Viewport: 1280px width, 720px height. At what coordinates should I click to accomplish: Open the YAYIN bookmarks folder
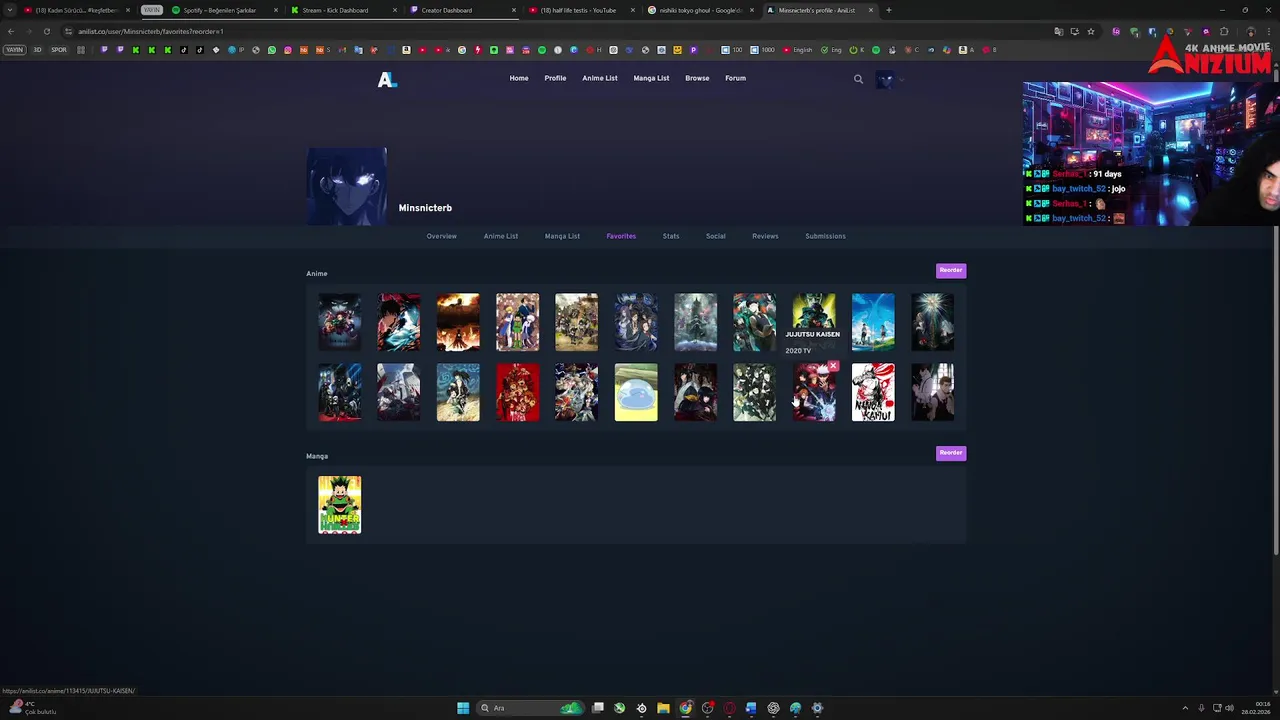14,50
